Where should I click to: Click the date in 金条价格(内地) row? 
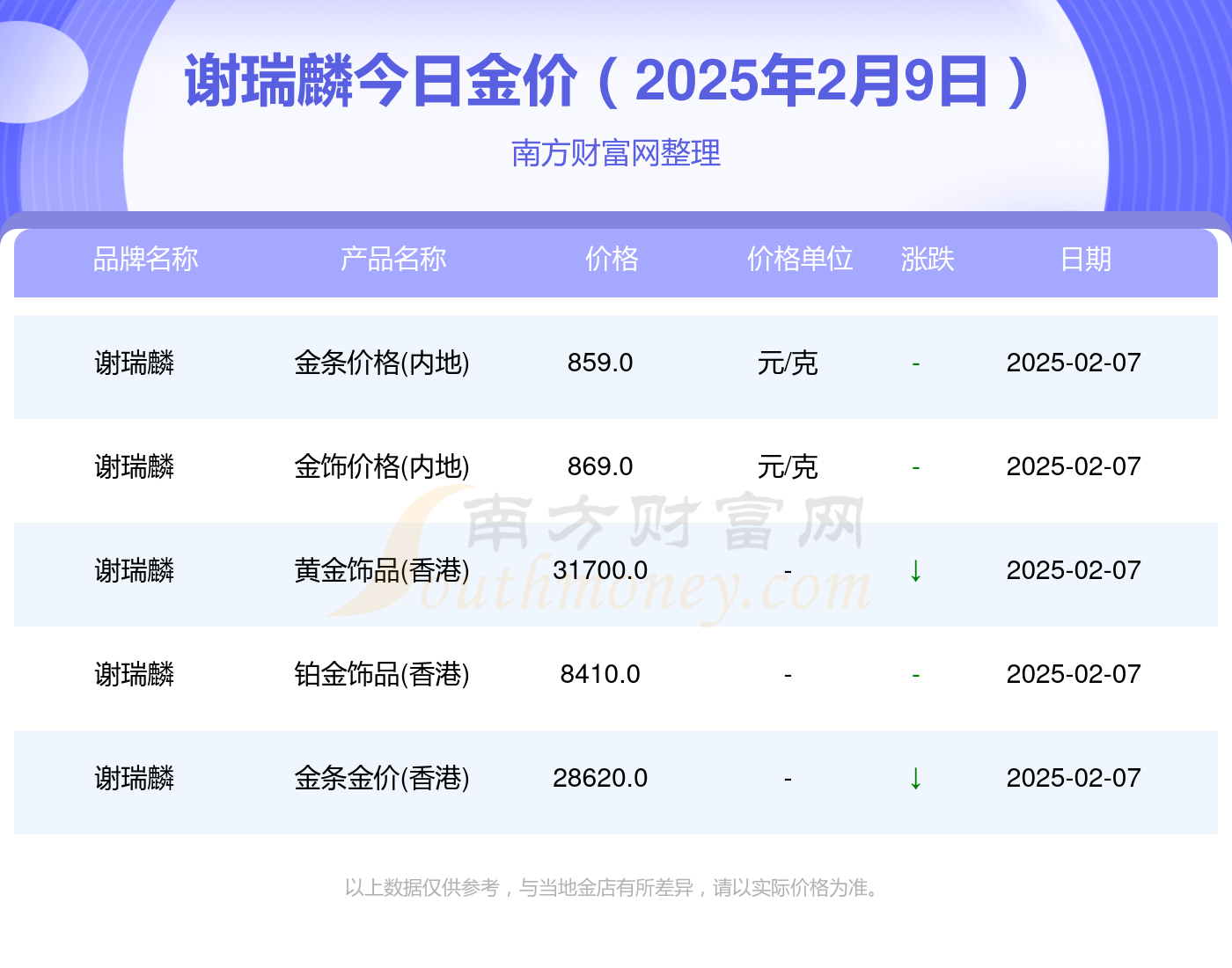click(1074, 363)
